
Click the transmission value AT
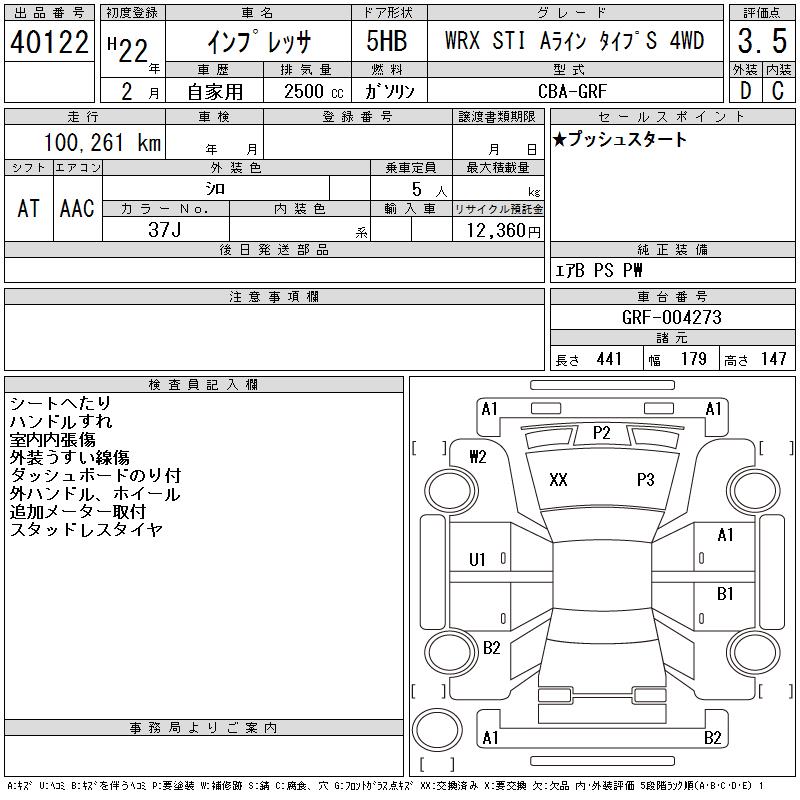point(29,208)
